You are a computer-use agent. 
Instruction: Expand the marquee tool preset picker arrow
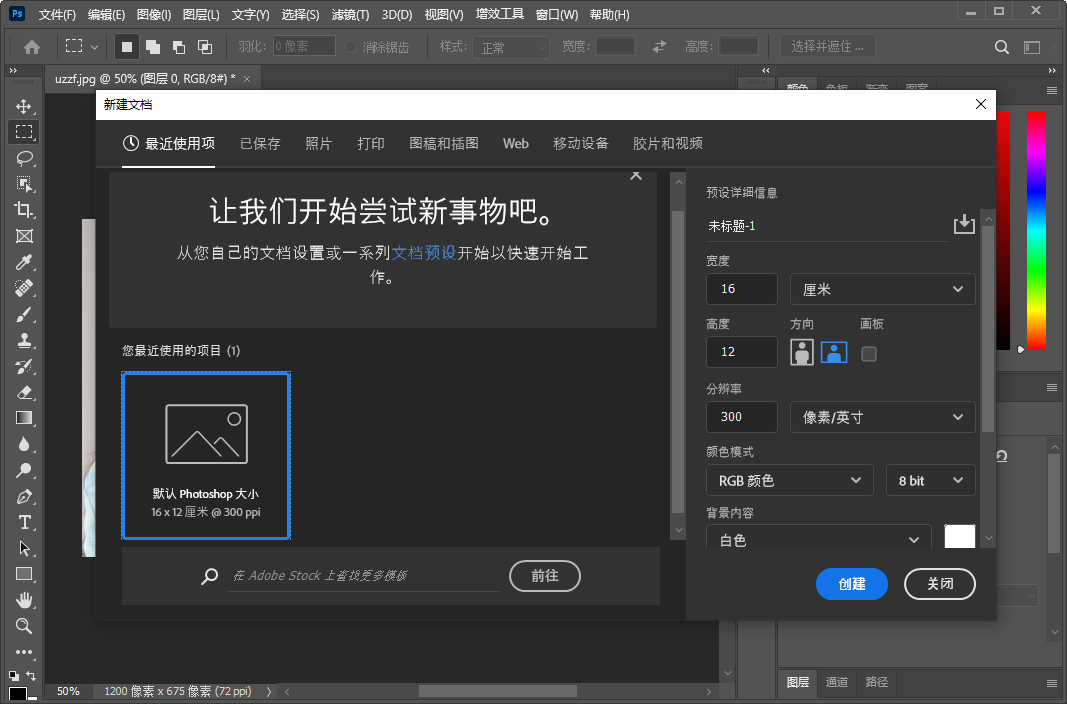[x=95, y=47]
